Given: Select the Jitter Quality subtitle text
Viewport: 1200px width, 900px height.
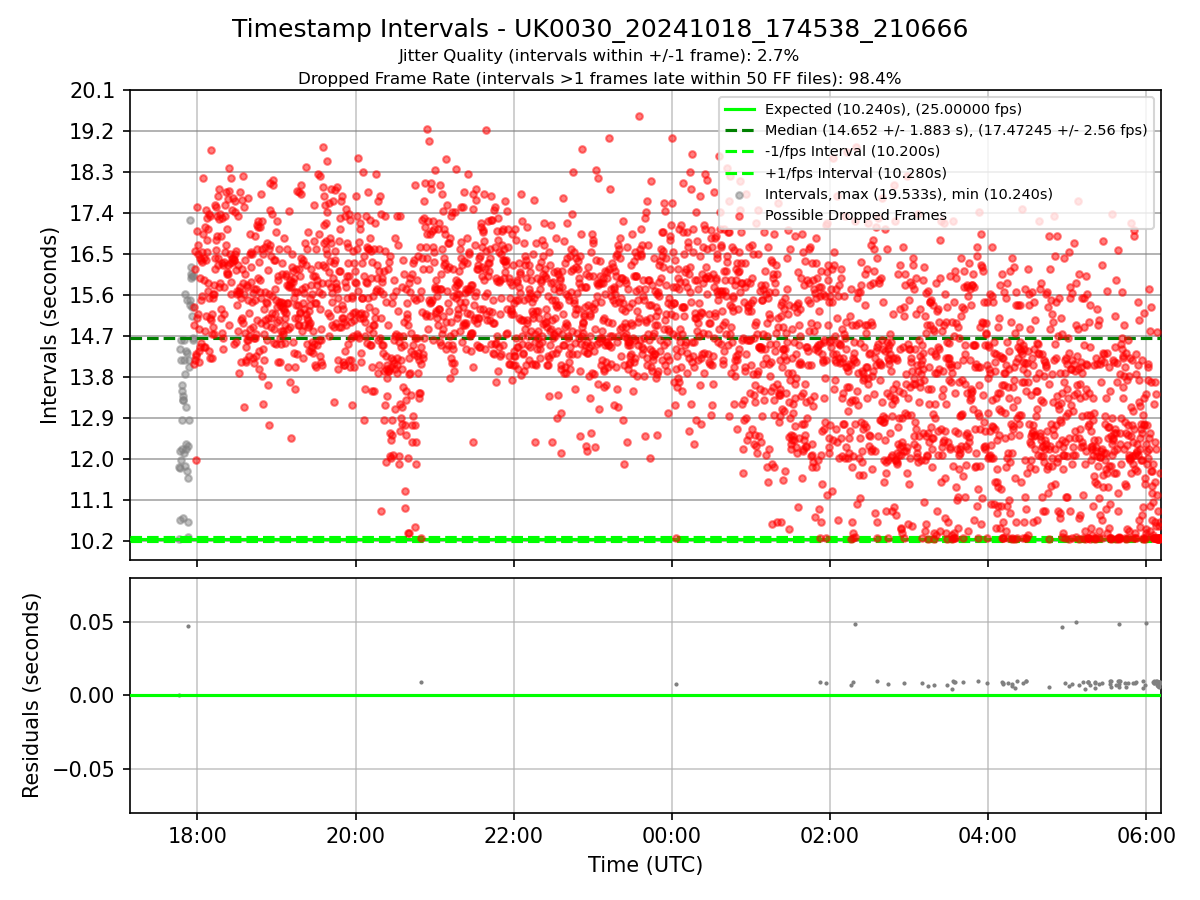Looking at the screenshot, I should tap(599, 56).
